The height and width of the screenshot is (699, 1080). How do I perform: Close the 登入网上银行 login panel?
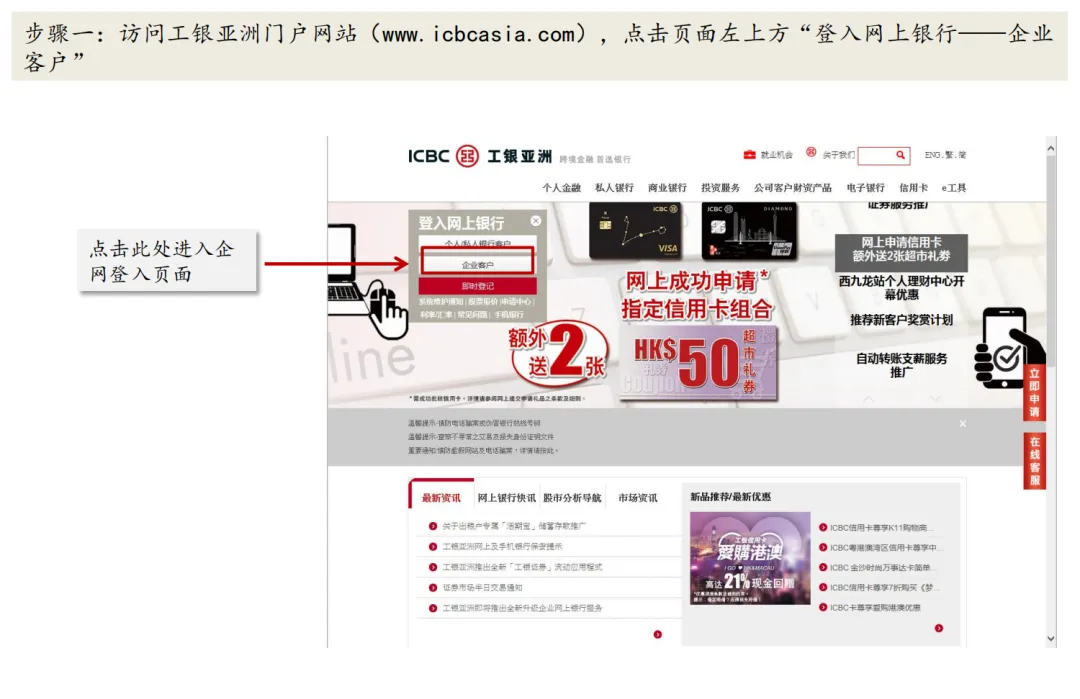tap(536, 221)
